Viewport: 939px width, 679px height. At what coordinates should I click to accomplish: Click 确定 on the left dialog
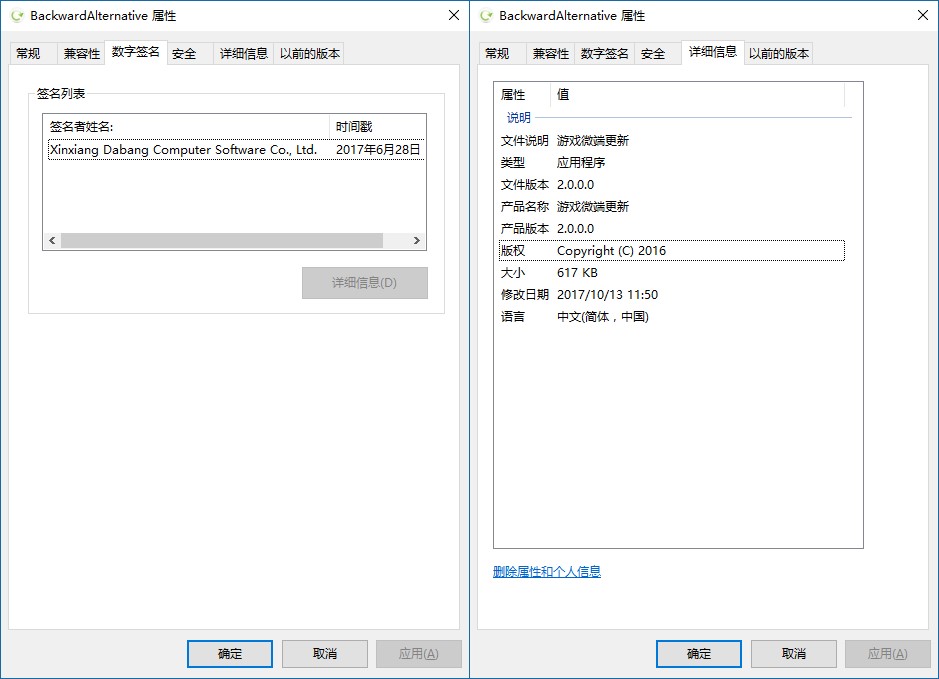click(x=229, y=653)
